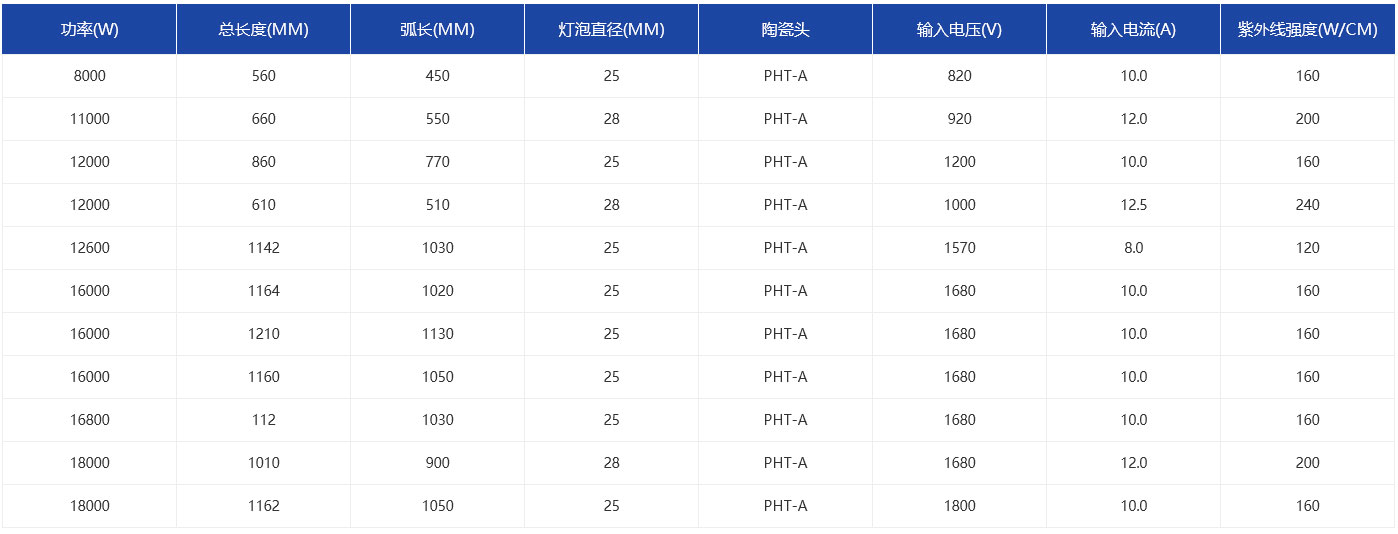Click the arc length value 900
Image resolution: width=1398 pixels, height=534 pixels.
[437, 463]
